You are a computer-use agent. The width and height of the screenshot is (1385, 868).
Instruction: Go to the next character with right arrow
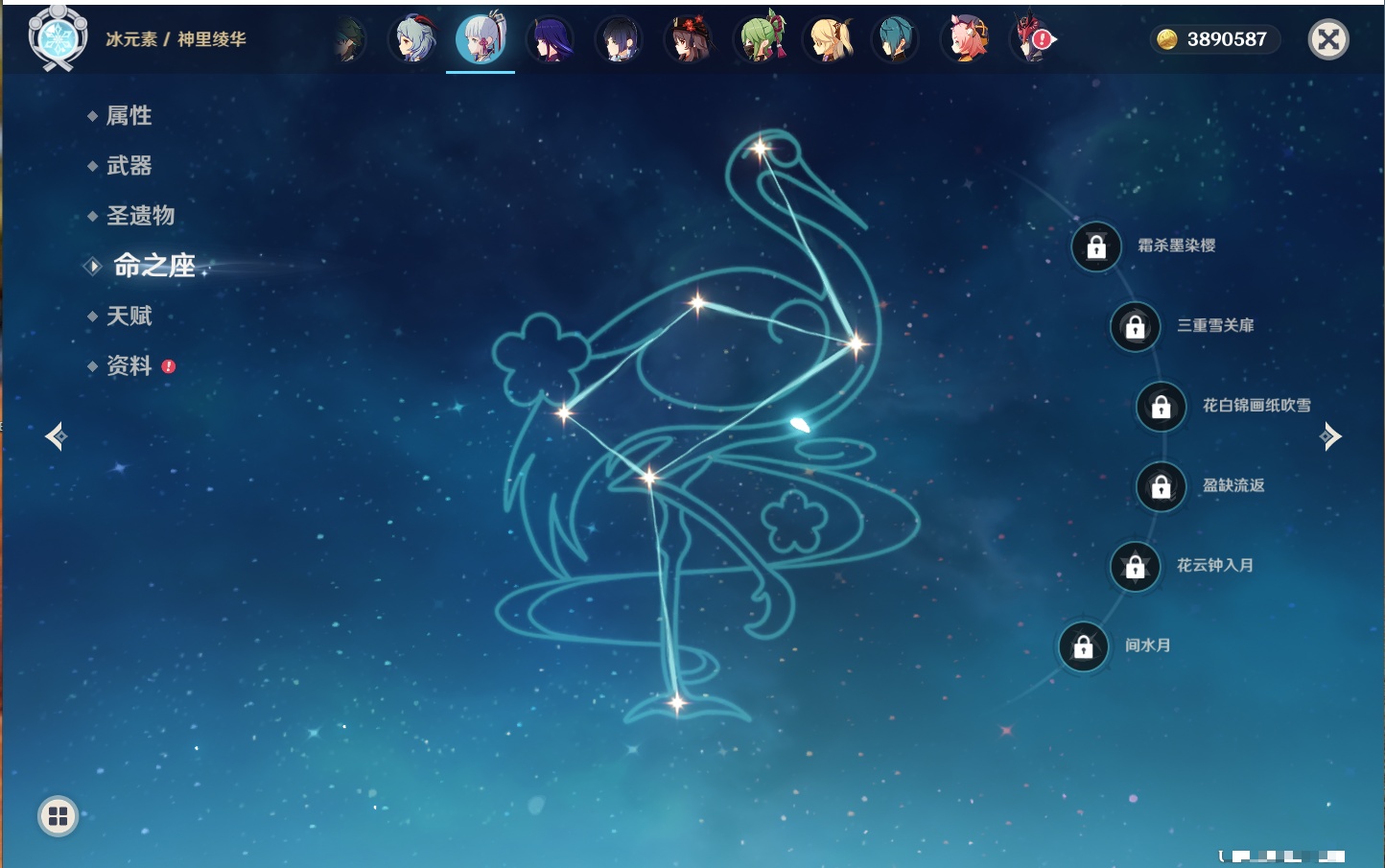(1330, 436)
